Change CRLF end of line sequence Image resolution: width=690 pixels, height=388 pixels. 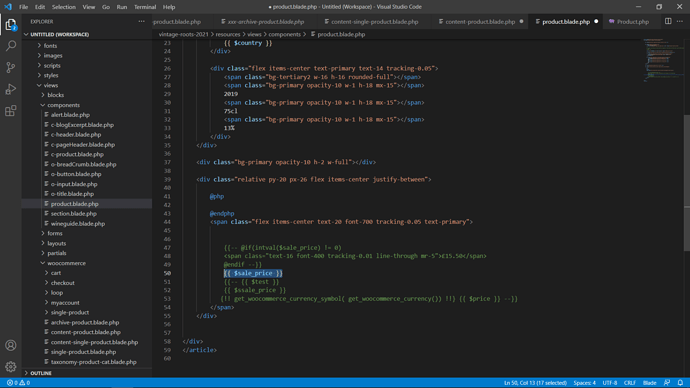click(630, 383)
